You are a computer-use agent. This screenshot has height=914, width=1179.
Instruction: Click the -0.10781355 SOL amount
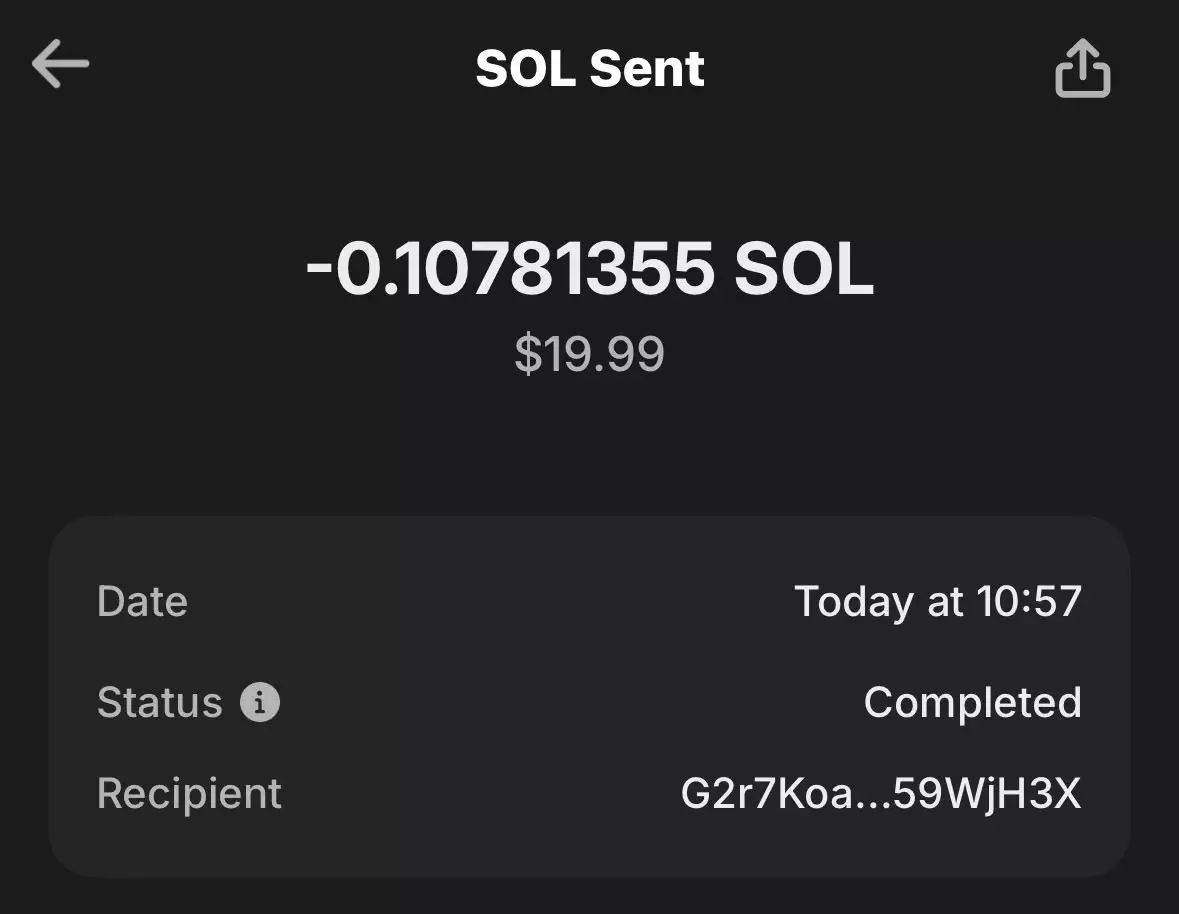click(590, 269)
